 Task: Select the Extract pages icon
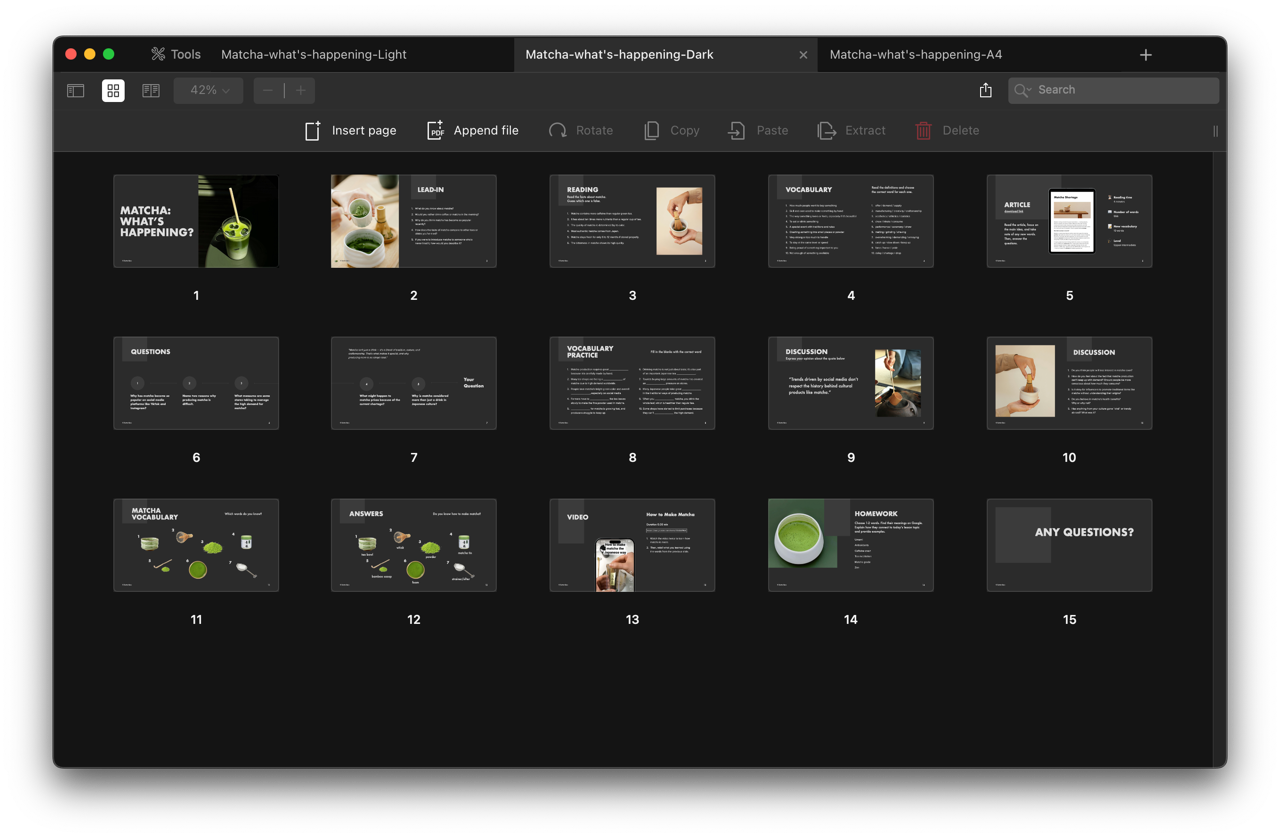click(x=851, y=130)
